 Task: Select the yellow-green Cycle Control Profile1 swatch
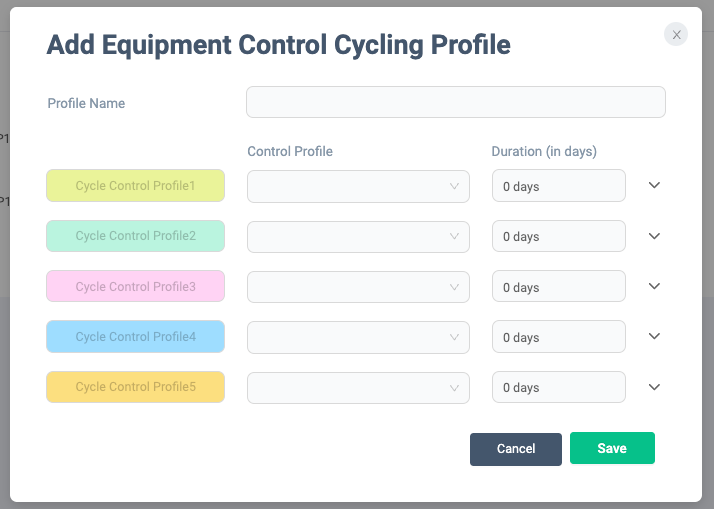[x=136, y=185]
